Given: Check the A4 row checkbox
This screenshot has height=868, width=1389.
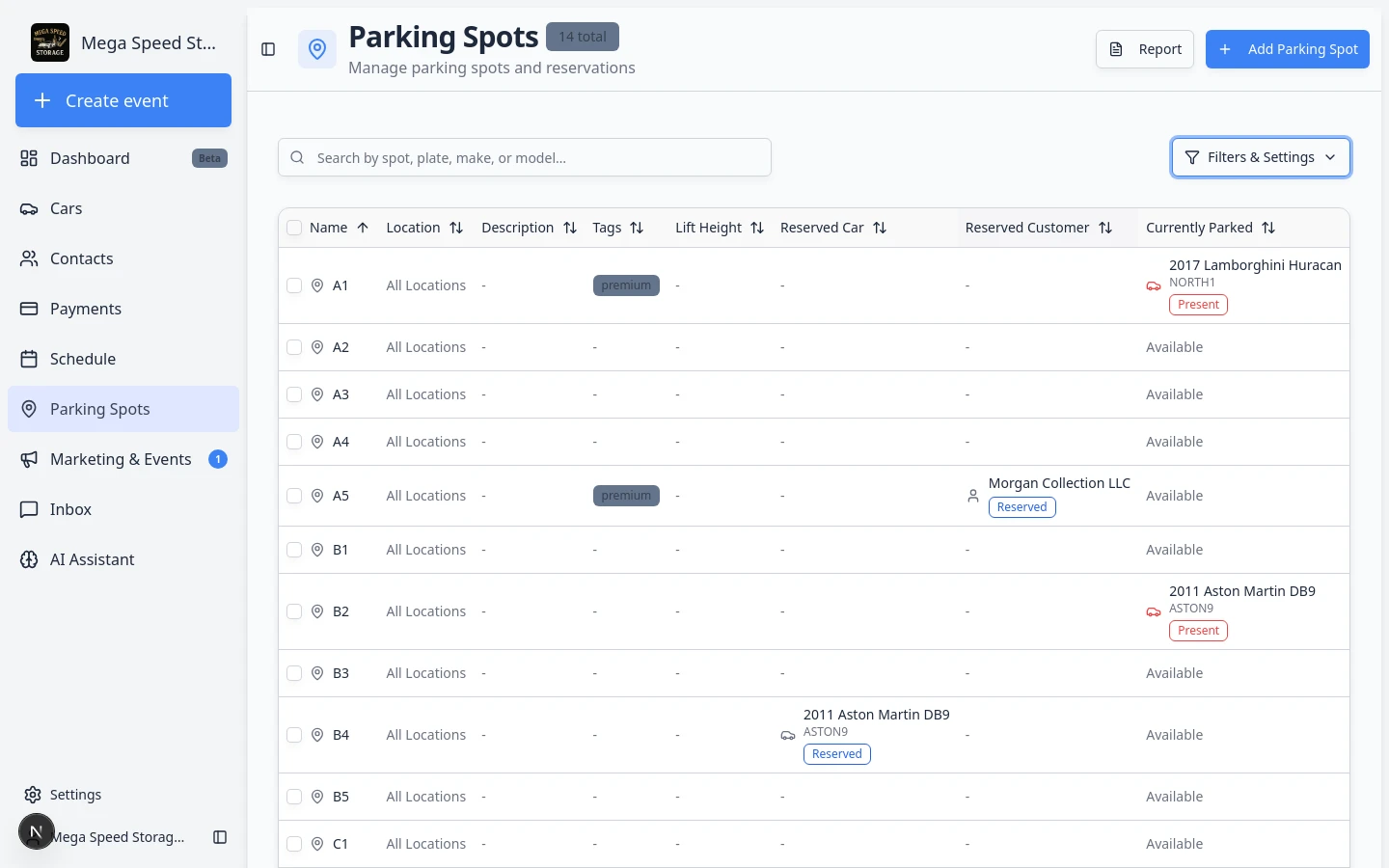Looking at the screenshot, I should 294,442.
